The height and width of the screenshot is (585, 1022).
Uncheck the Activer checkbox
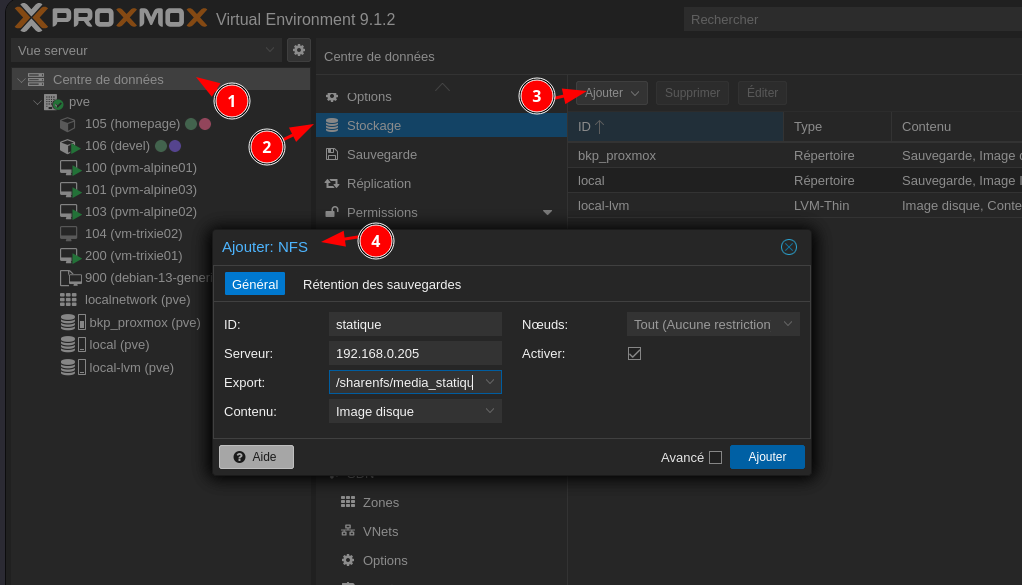(634, 353)
